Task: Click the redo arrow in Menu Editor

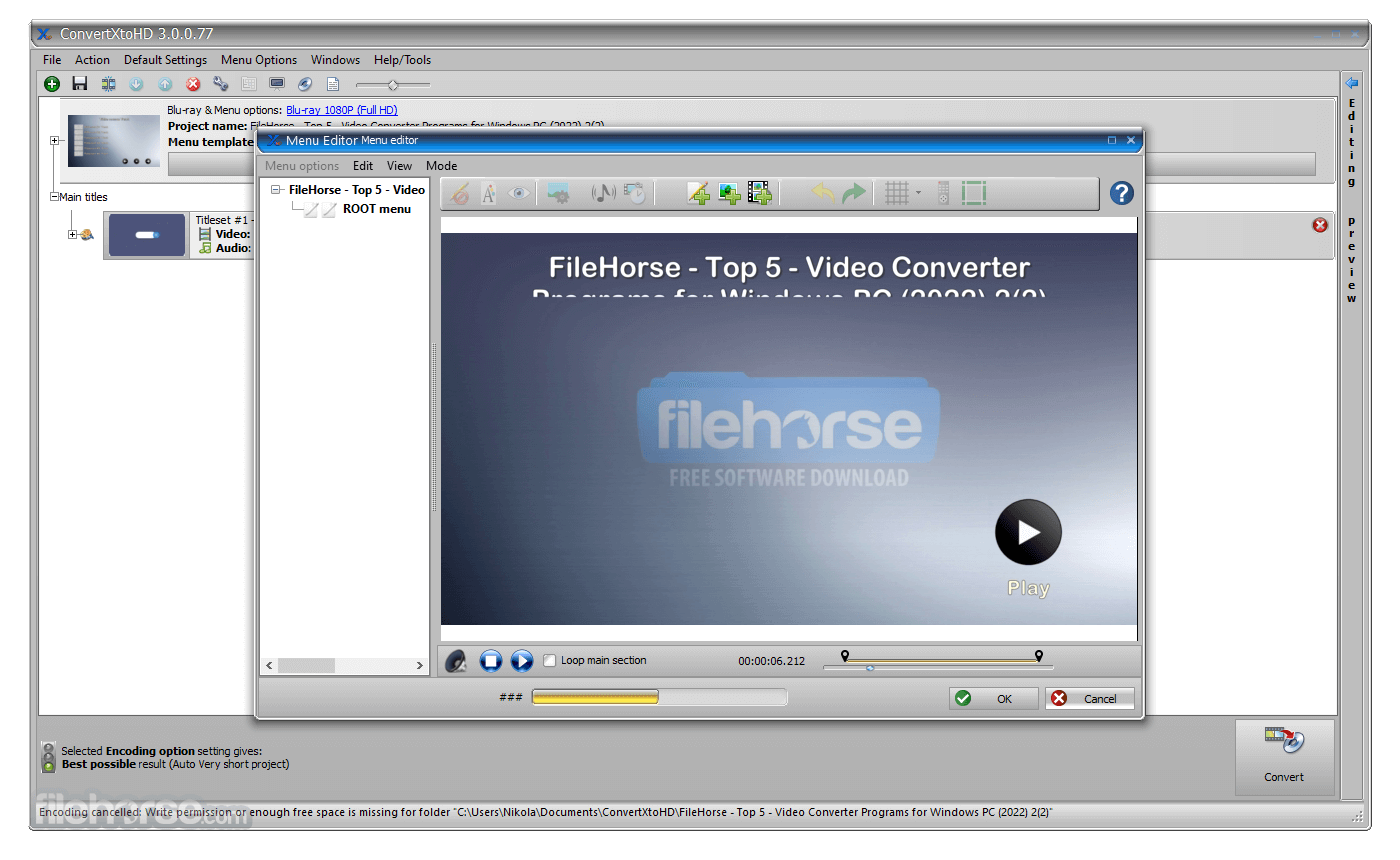Action: pyautogui.click(x=854, y=194)
